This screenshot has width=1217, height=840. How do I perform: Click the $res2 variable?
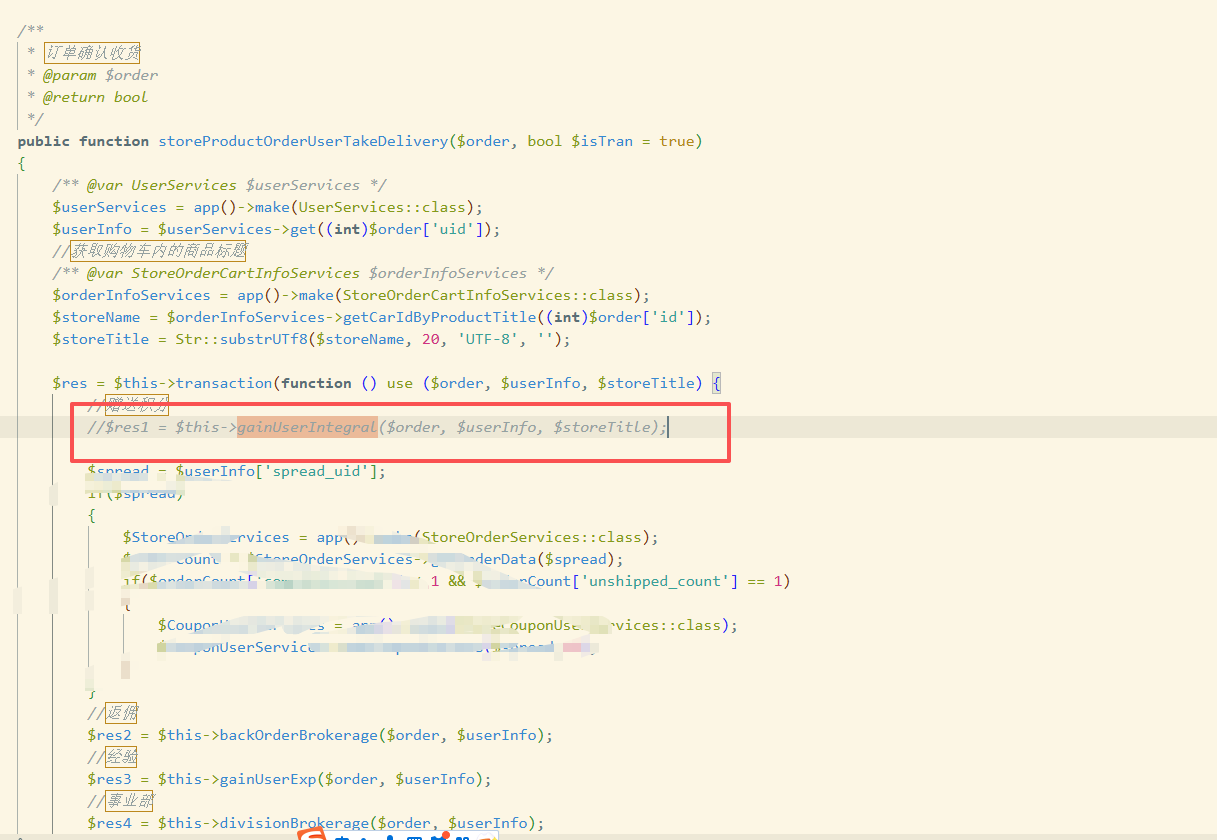tap(109, 735)
